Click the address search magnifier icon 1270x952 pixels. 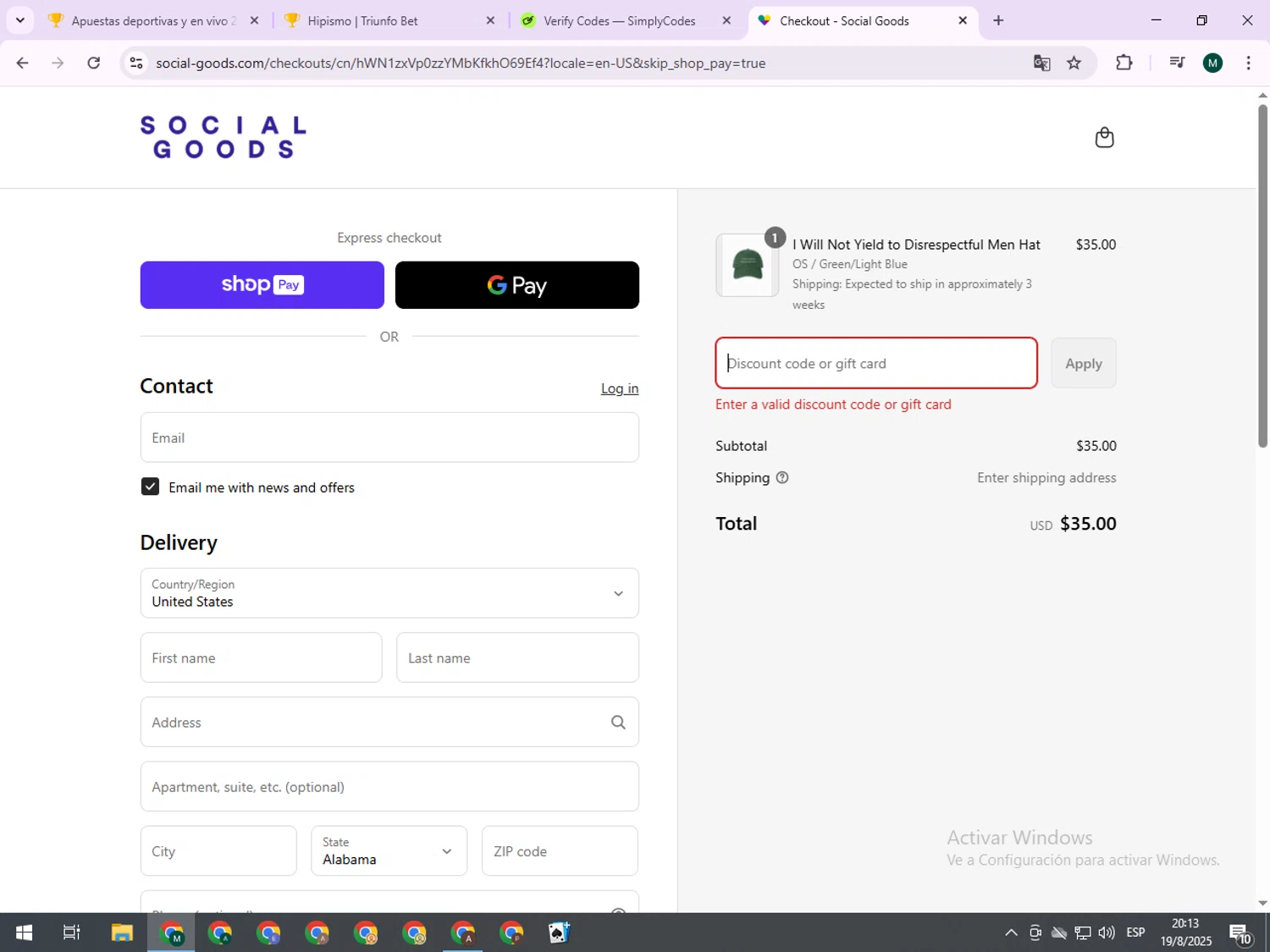pyautogui.click(x=618, y=722)
